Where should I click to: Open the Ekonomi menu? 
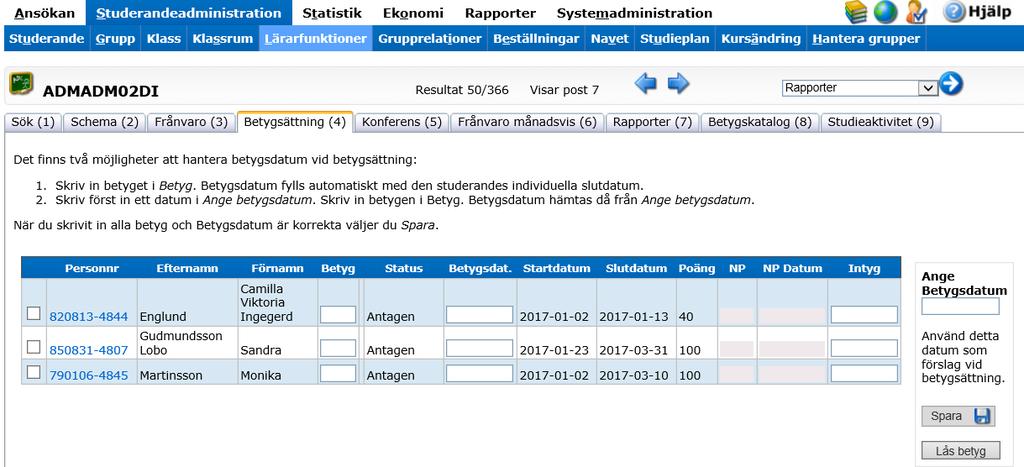pyautogui.click(x=413, y=13)
